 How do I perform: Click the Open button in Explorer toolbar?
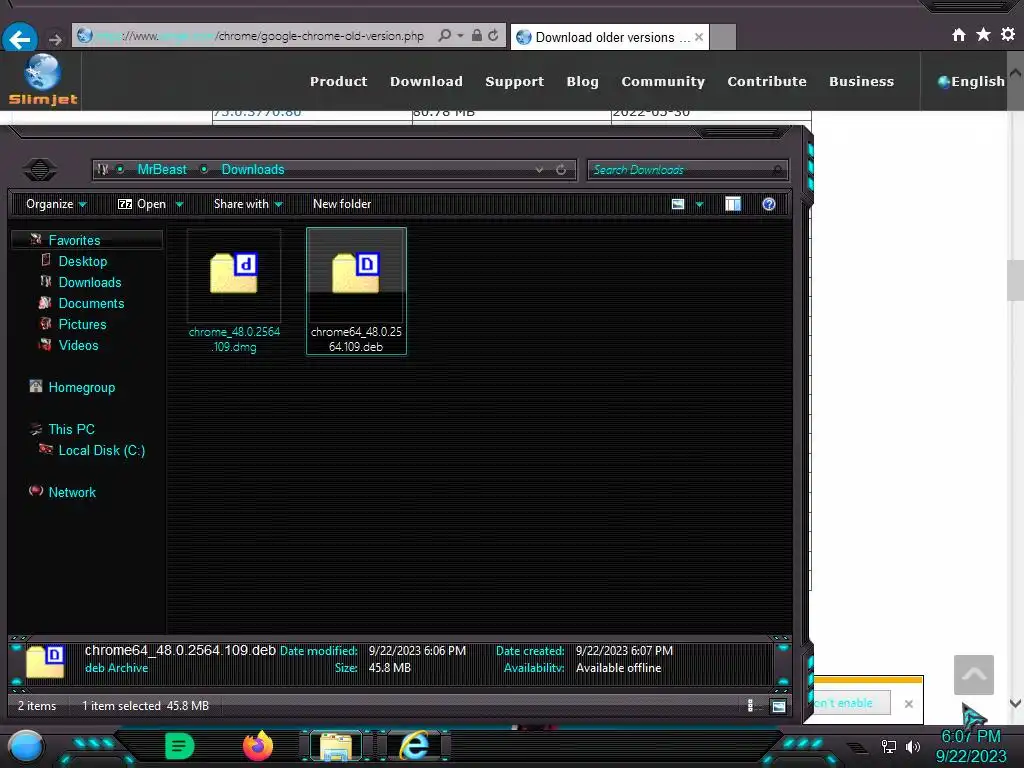tap(142, 204)
